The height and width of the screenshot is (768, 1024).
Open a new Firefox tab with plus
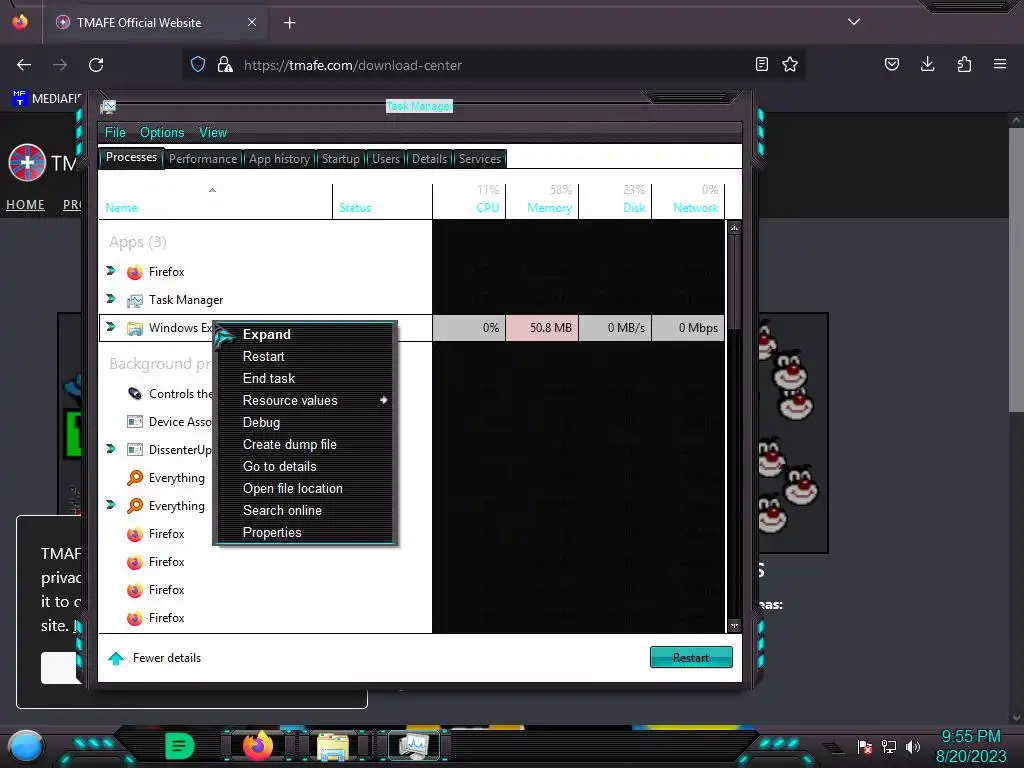click(289, 23)
